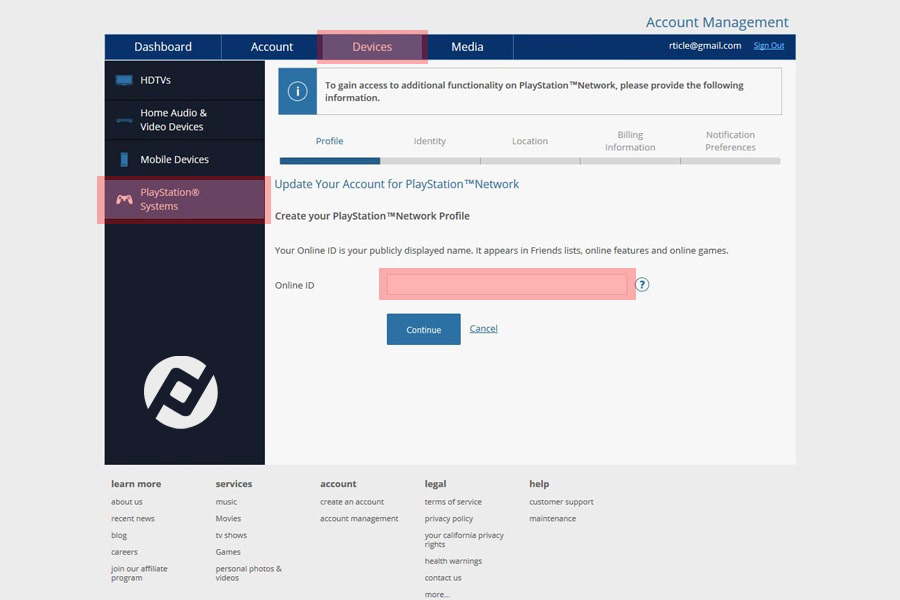
Task: Switch to the Media tab
Action: pos(467,47)
